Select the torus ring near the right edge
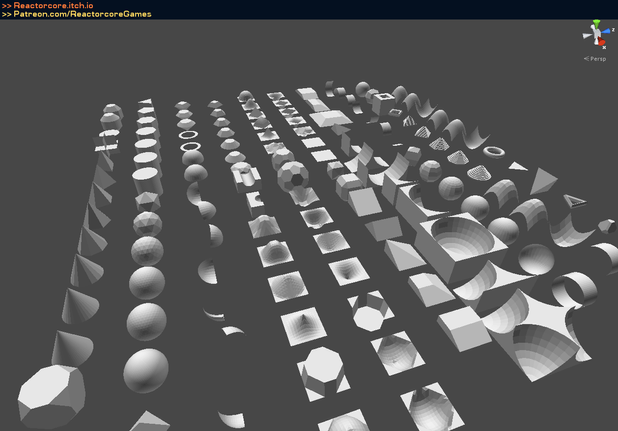618x431 pixels. [x=494, y=151]
